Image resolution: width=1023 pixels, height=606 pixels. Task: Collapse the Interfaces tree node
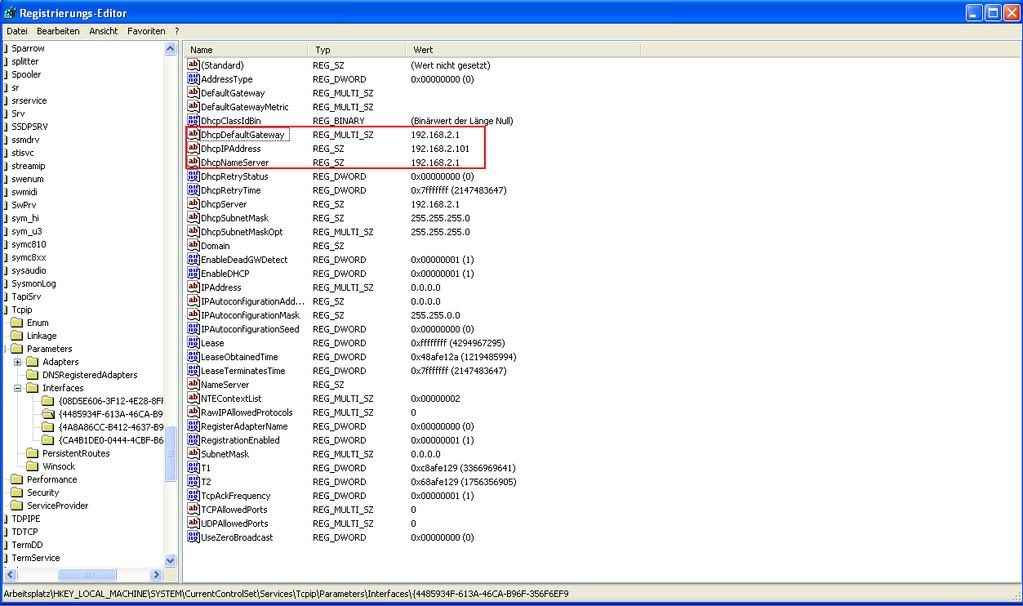click(18, 388)
